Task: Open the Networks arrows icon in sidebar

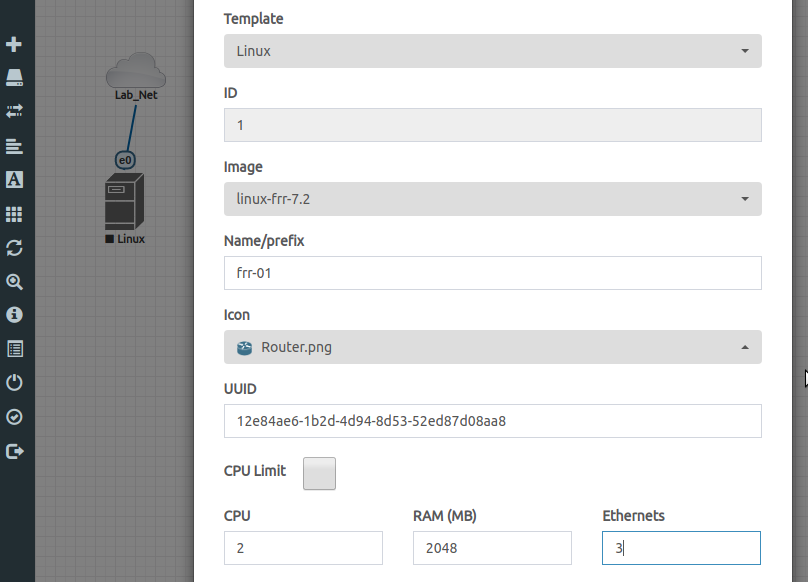Action: click(14, 111)
